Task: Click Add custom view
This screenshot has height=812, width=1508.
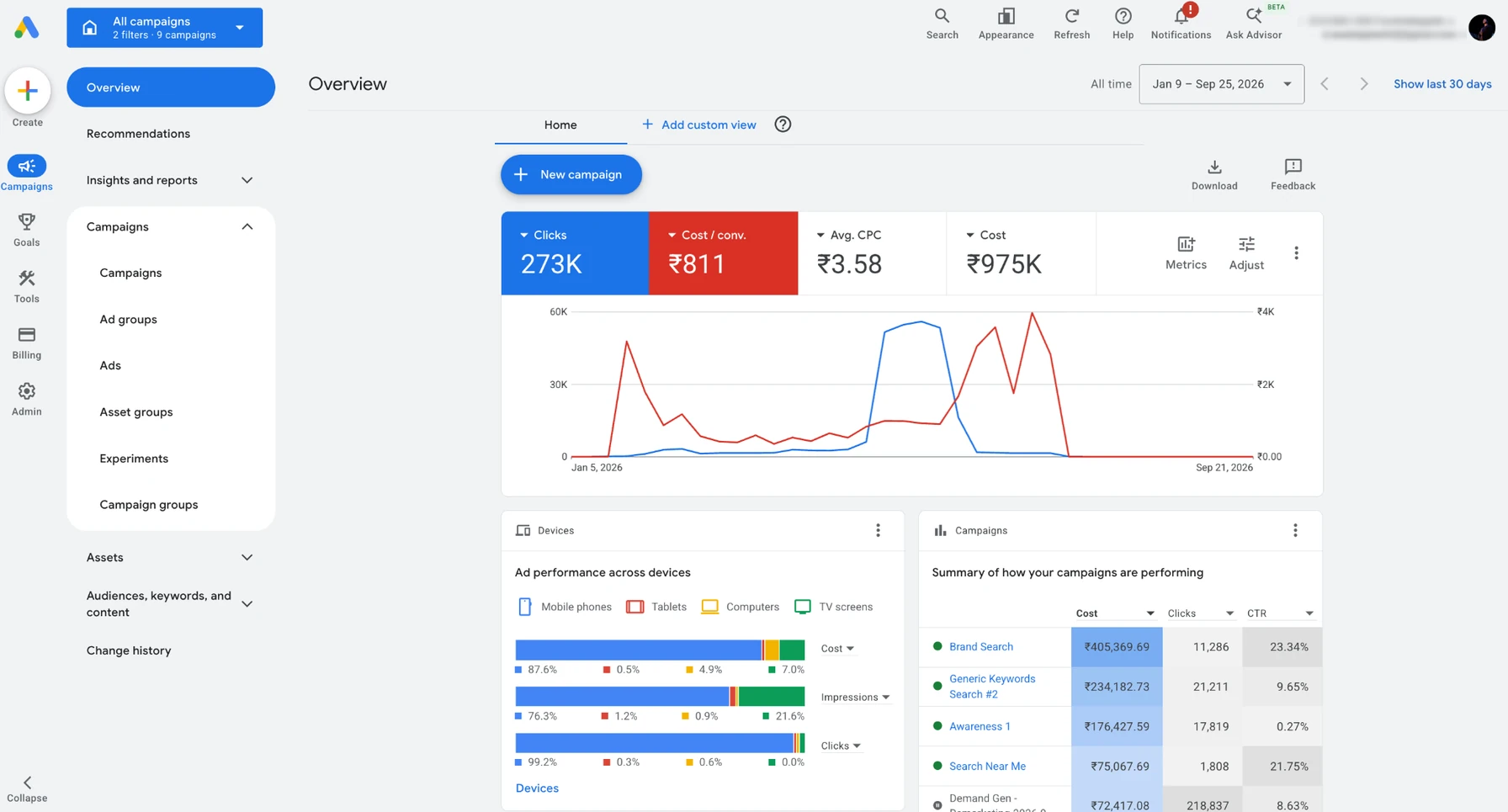Action: (x=698, y=125)
